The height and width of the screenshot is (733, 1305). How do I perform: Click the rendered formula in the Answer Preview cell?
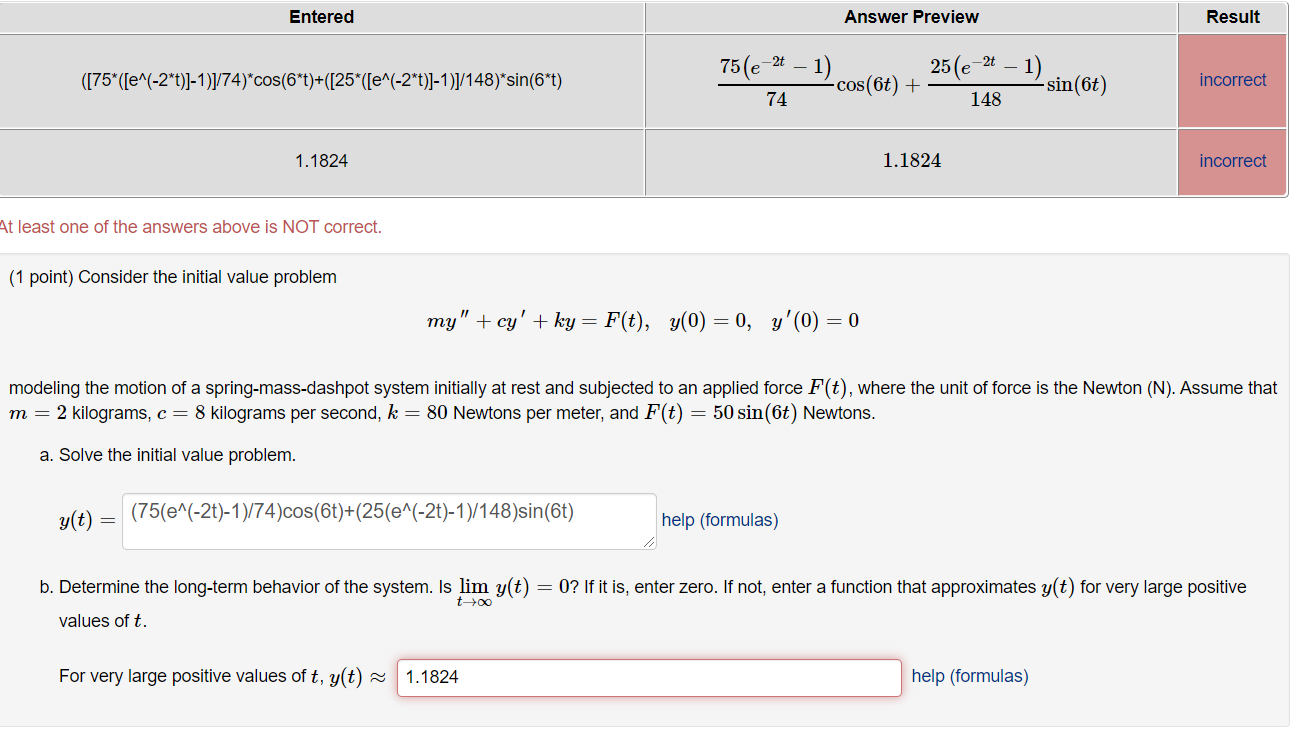[x=910, y=81]
